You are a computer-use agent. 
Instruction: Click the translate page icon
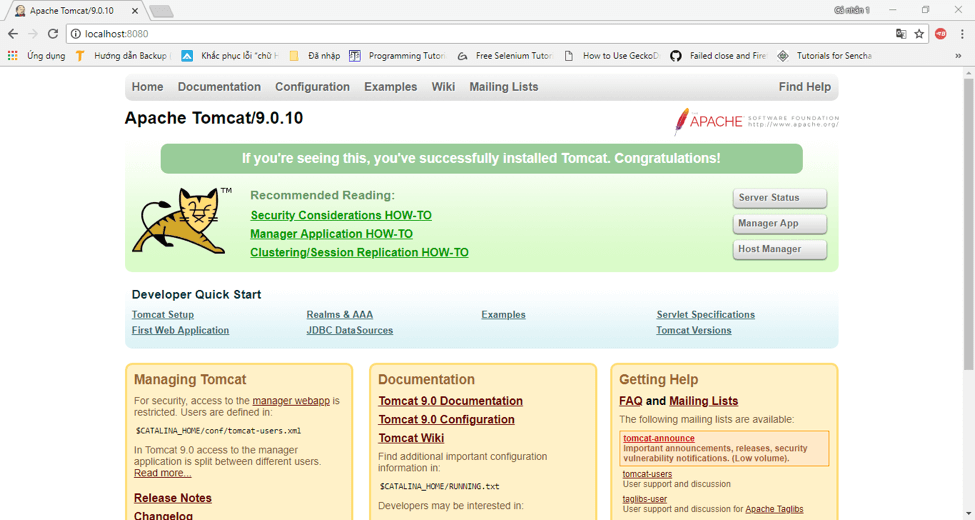[x=900, y=34]
